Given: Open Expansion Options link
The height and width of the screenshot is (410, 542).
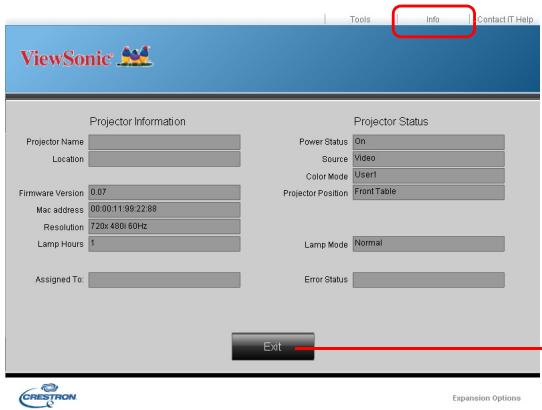Looking at the screenshot, I should (x=486, y=398).
